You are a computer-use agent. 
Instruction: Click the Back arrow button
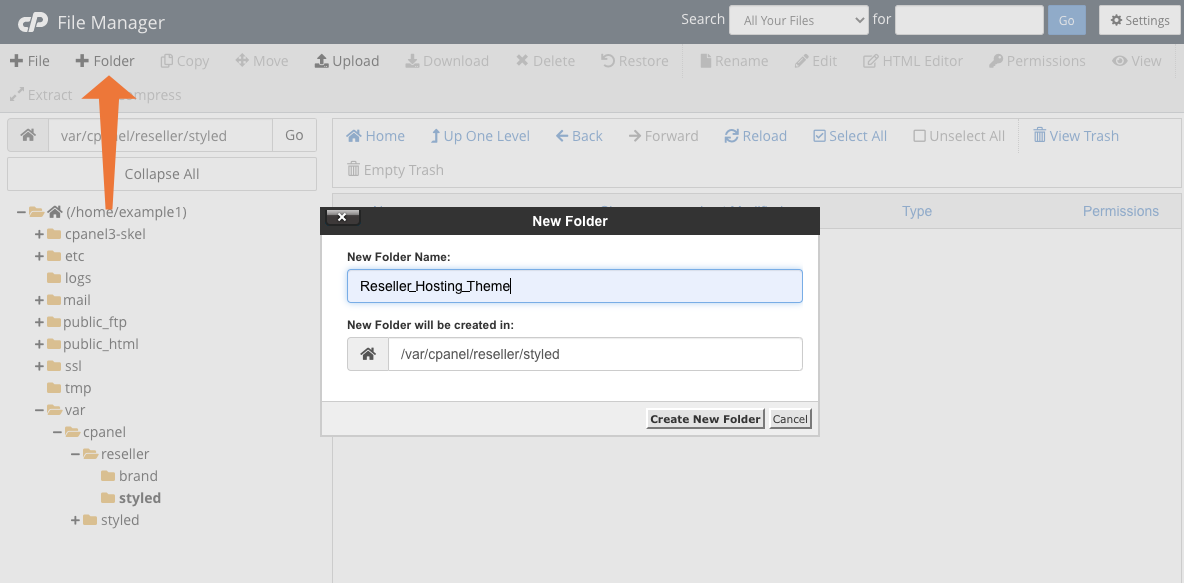563,136
